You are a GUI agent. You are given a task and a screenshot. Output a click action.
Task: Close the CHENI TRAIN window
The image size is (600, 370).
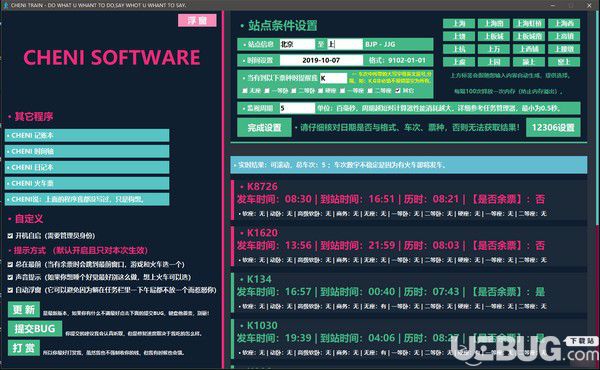click(589, 5)
